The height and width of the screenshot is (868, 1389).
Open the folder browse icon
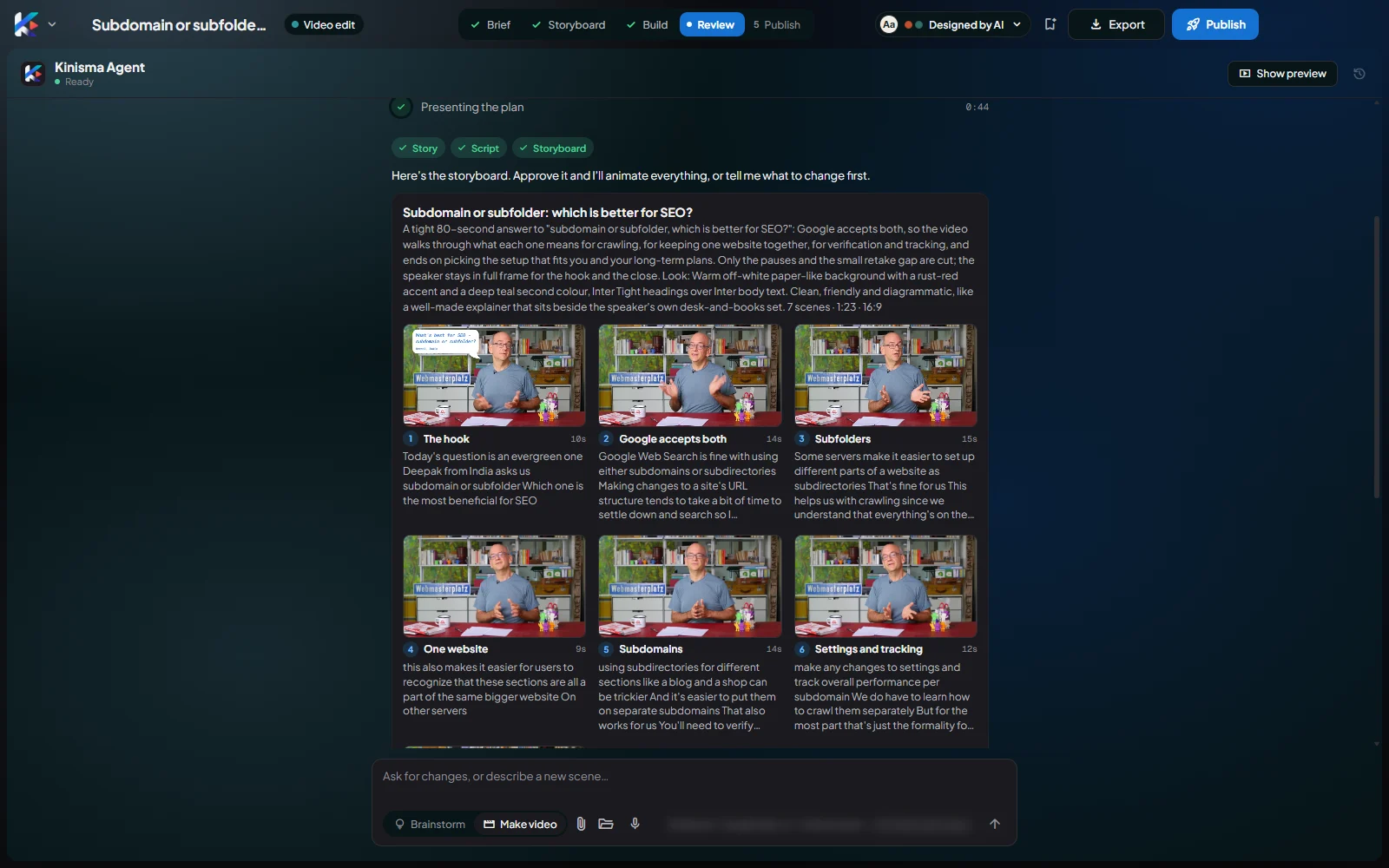606,824
